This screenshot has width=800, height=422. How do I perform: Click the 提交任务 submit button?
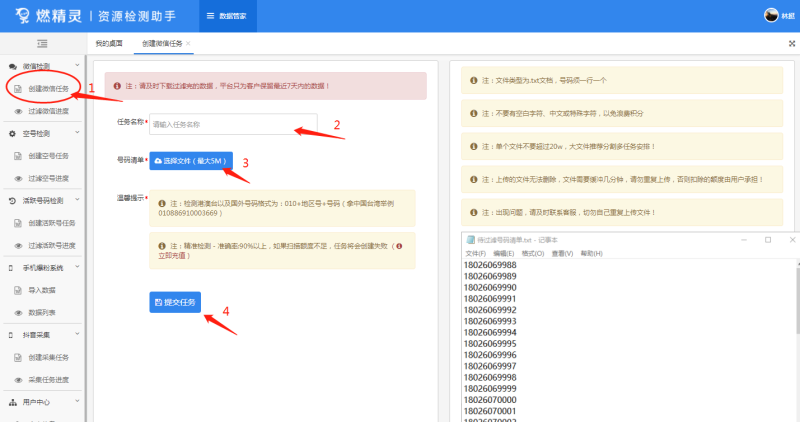pyautogui.click(x=176, y=301)
